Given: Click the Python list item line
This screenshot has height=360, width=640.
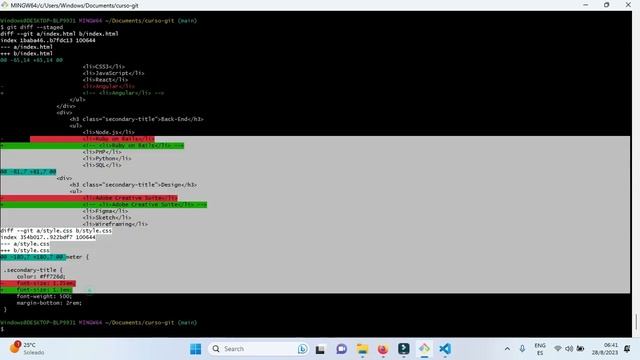Looking at the screenshot, I should coord(107,158).
